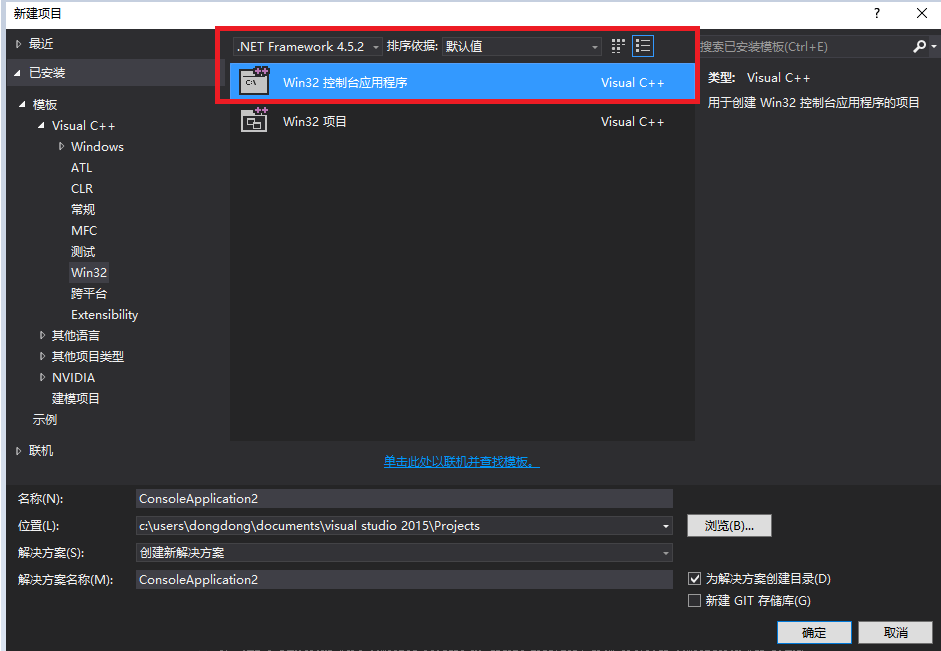Click 浏览(B)... to browse location

click(729, 526)
